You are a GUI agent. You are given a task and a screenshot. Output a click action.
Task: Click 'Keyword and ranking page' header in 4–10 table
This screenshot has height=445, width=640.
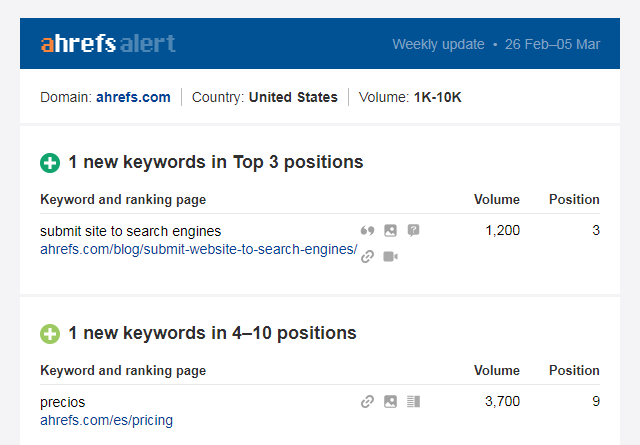click(123, 371)
